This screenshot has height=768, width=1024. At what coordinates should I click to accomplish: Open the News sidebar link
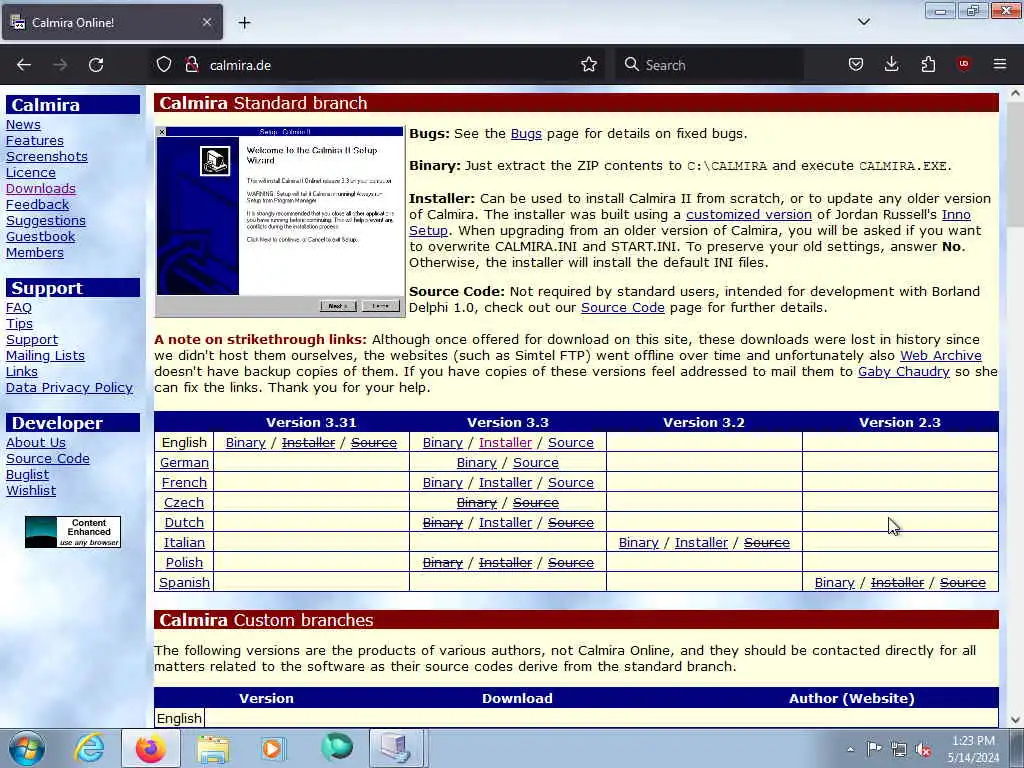23,125
